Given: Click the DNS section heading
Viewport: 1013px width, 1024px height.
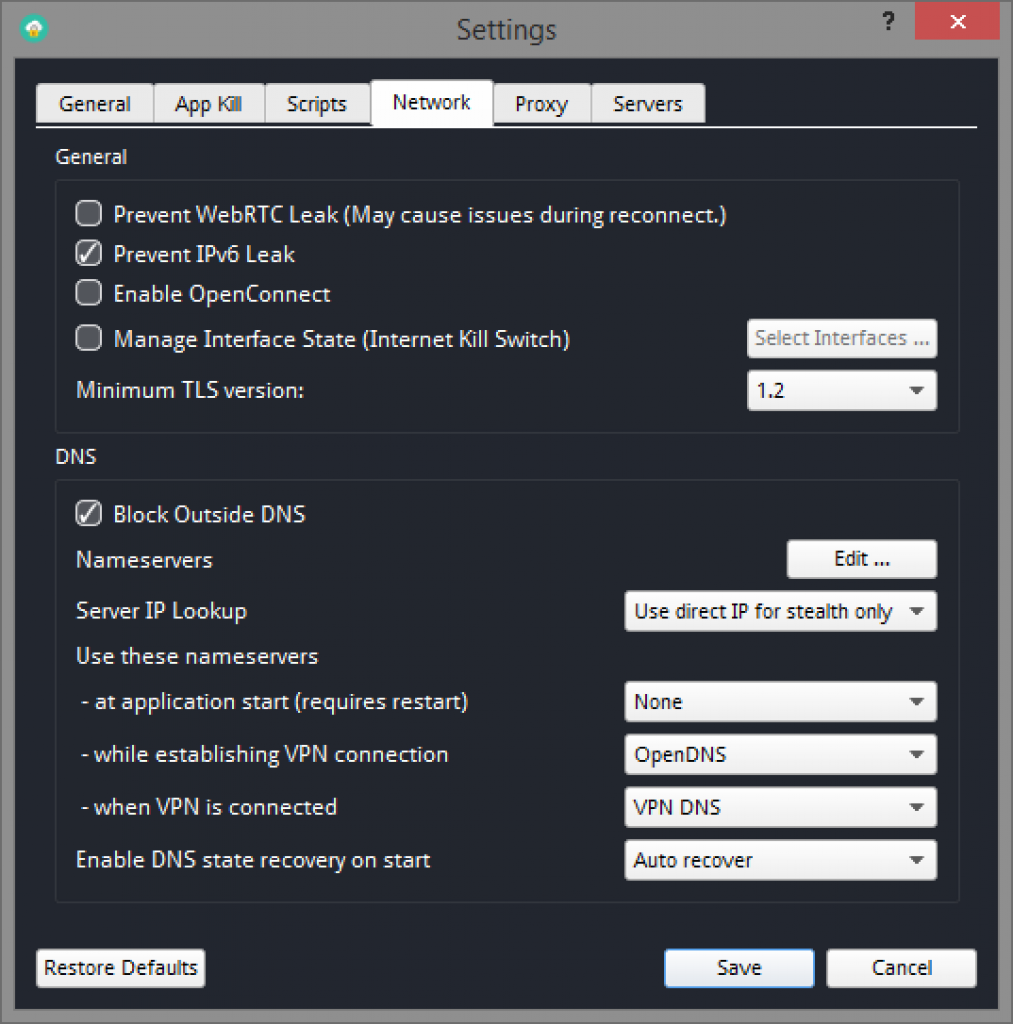Looking at the screenshot, I should coord(76,456).
